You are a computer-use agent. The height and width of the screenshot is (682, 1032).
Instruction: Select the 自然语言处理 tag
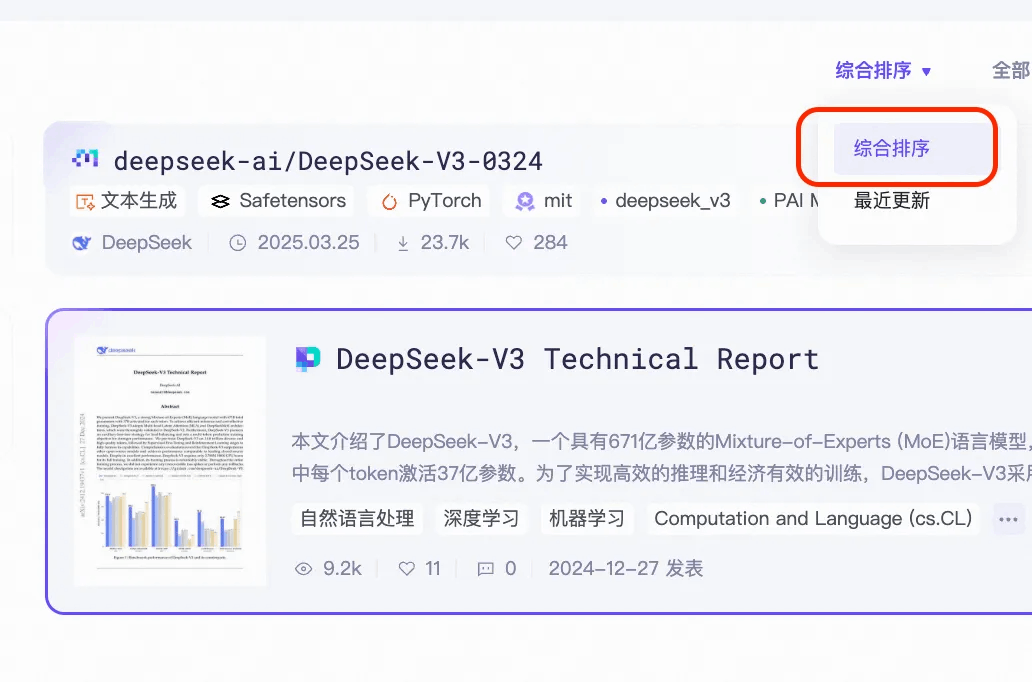pyautogui.click(x=357, y=518)
